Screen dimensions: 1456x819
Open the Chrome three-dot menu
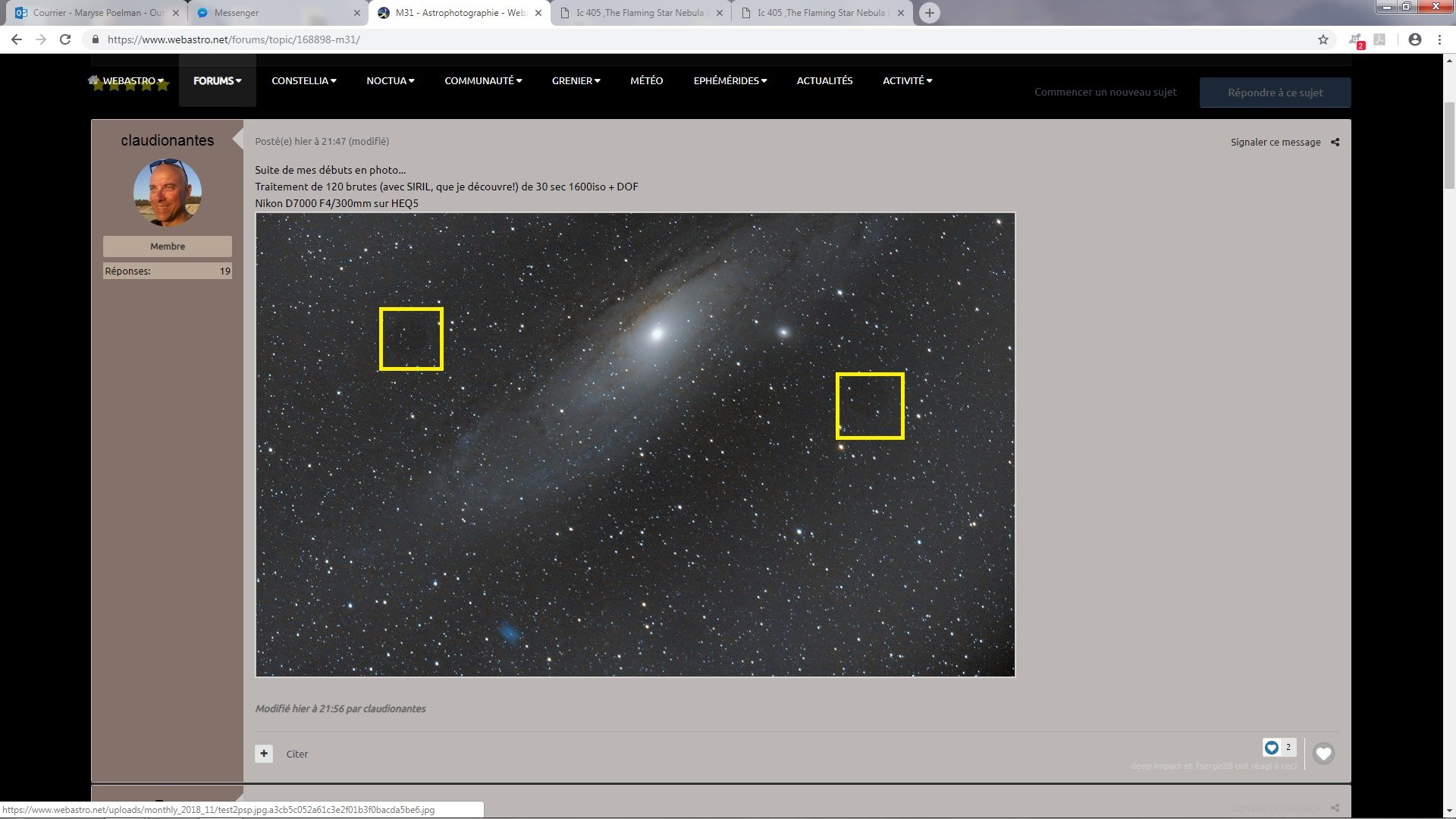pyautogui.click(x=1439, y=39)
